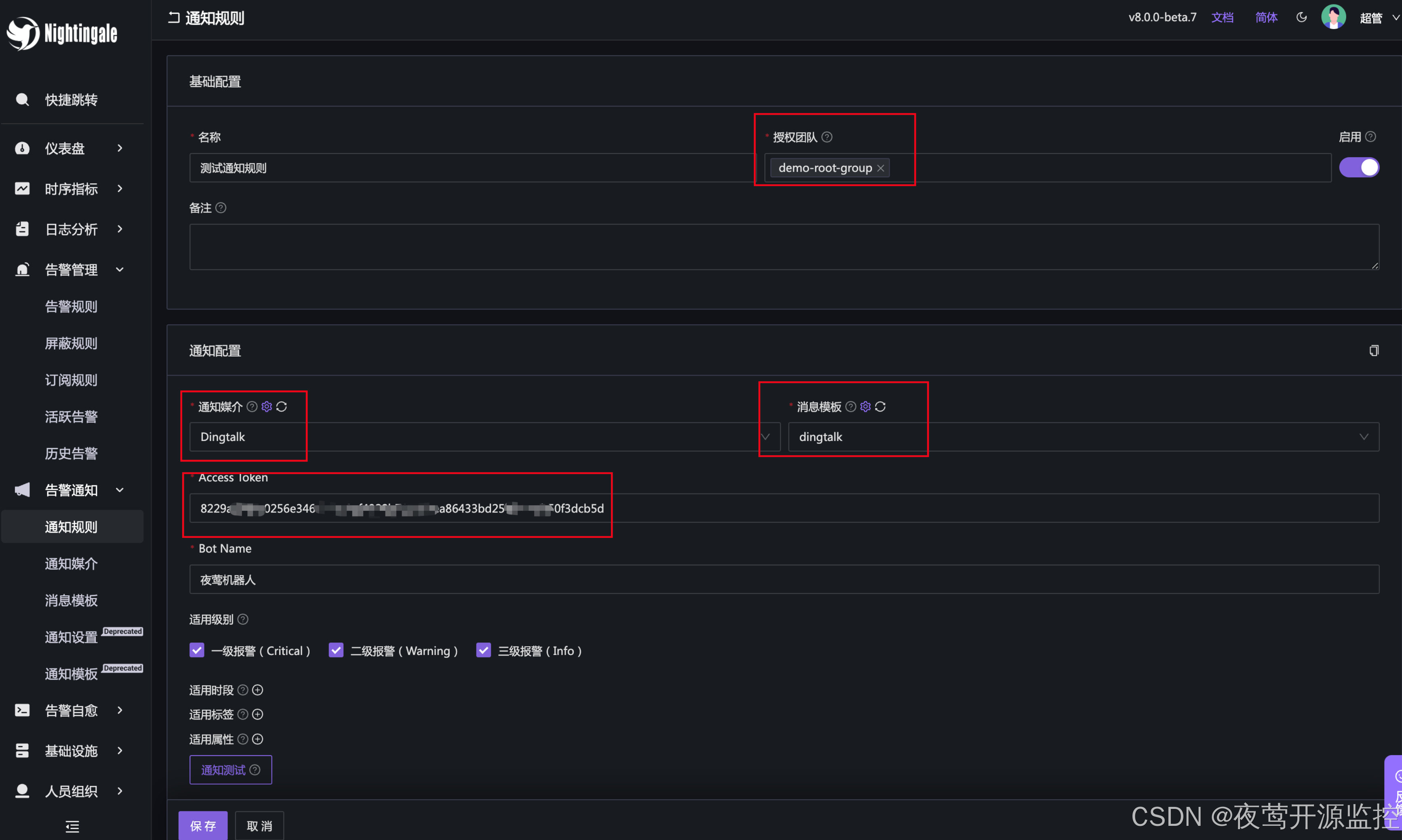Open 通知媒介 in the sidebar

pos(72,564)
